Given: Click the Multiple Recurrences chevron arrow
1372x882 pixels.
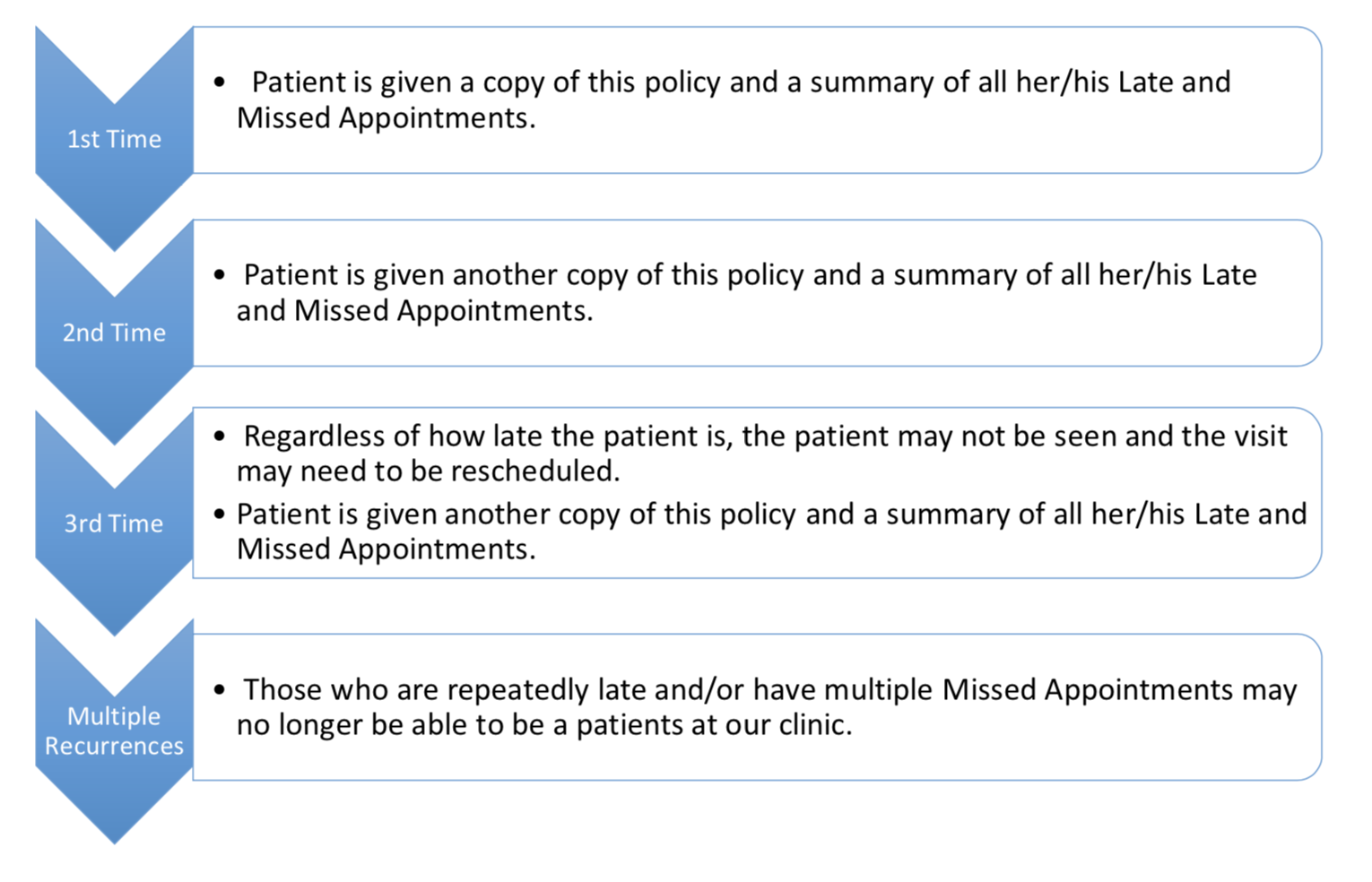Looking at the screenshot, I should 114,731.
